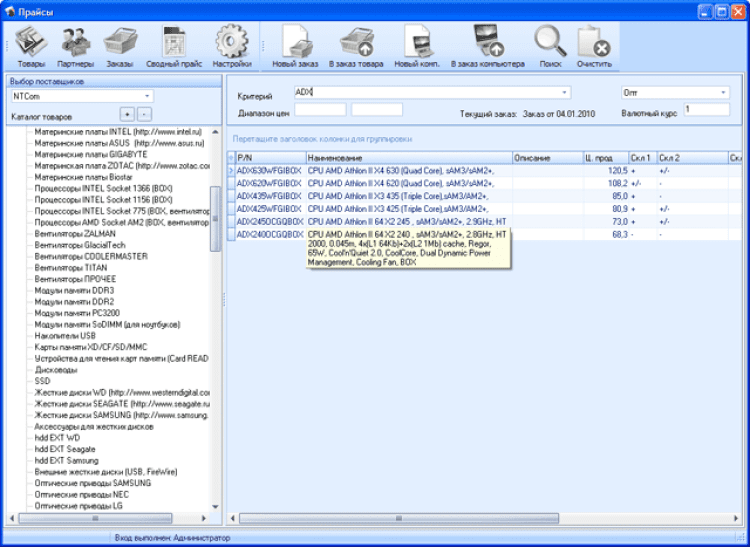Open the Критерий ADX combo dropdown
This screenshot has height=547, width=750.
[x=564, y=92]
